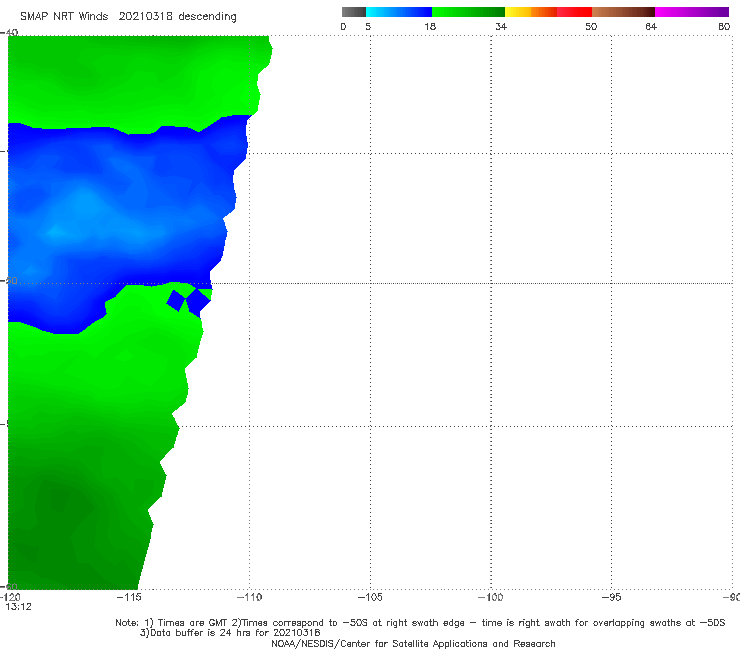
Task: Click the latitude label '-40' at top left
Action: click(x=9, y=33)
